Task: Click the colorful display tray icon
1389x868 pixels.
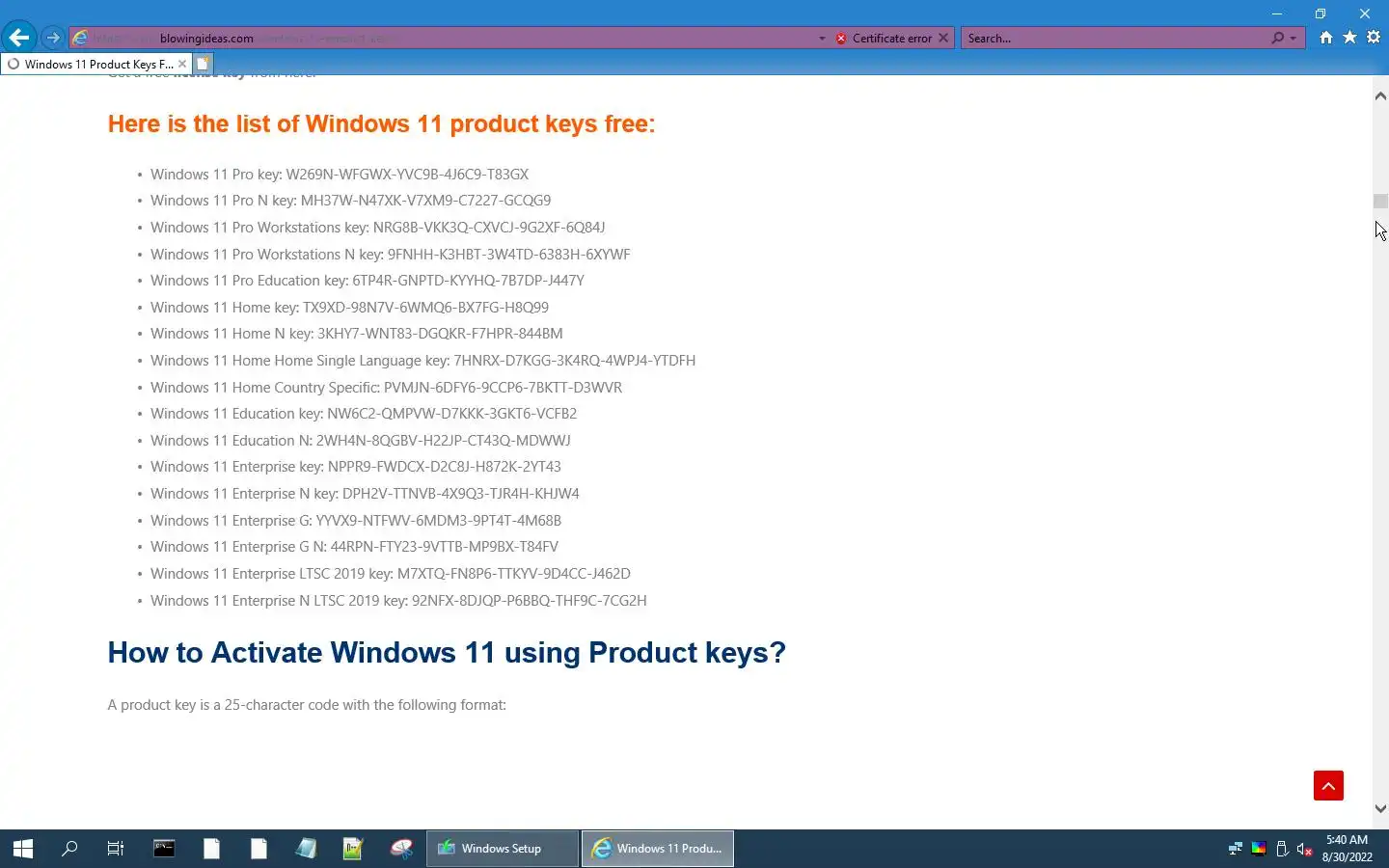Action: (1259, 849)
